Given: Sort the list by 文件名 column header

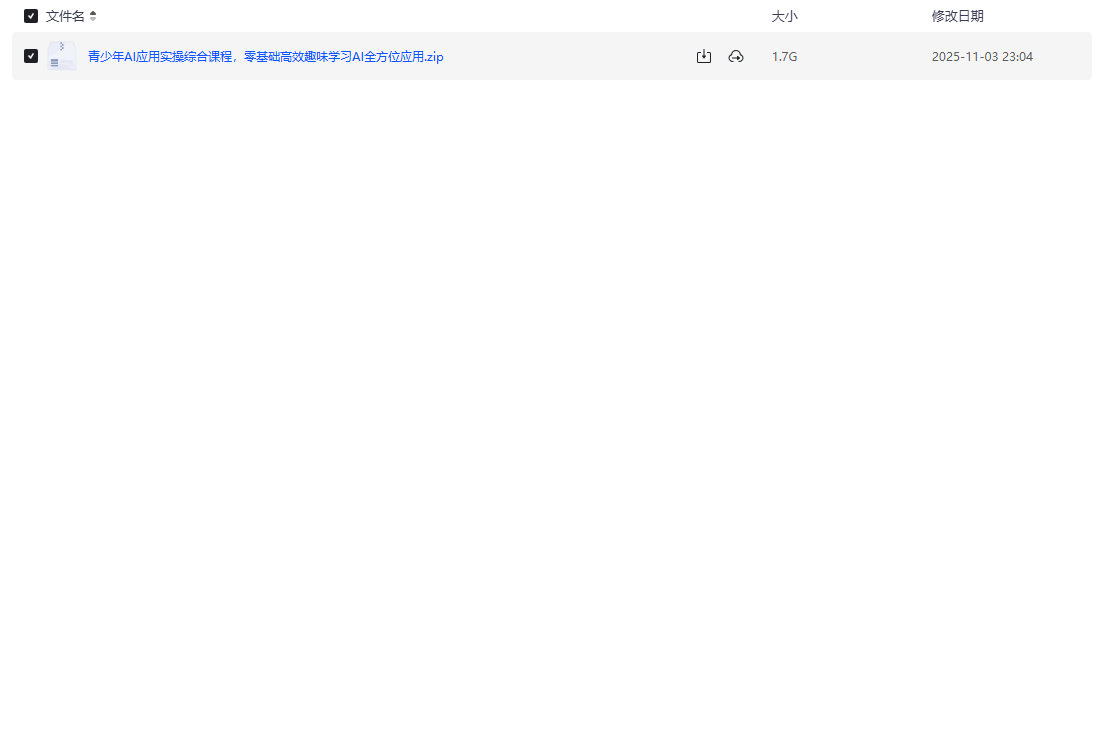Looking at the screenshot, I should (x=65, y=16).
